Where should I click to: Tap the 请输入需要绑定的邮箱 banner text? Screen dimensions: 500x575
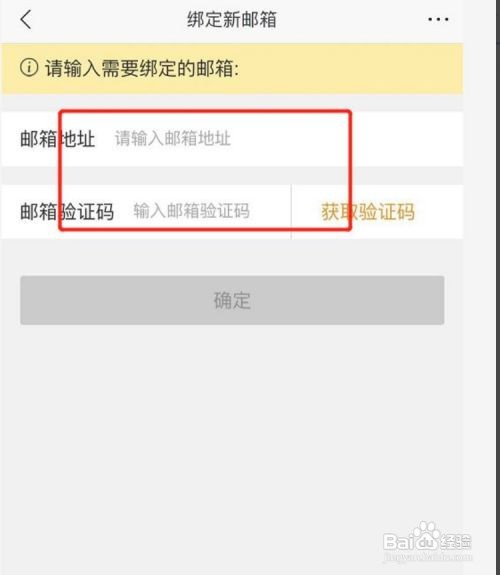pos(142,68)
